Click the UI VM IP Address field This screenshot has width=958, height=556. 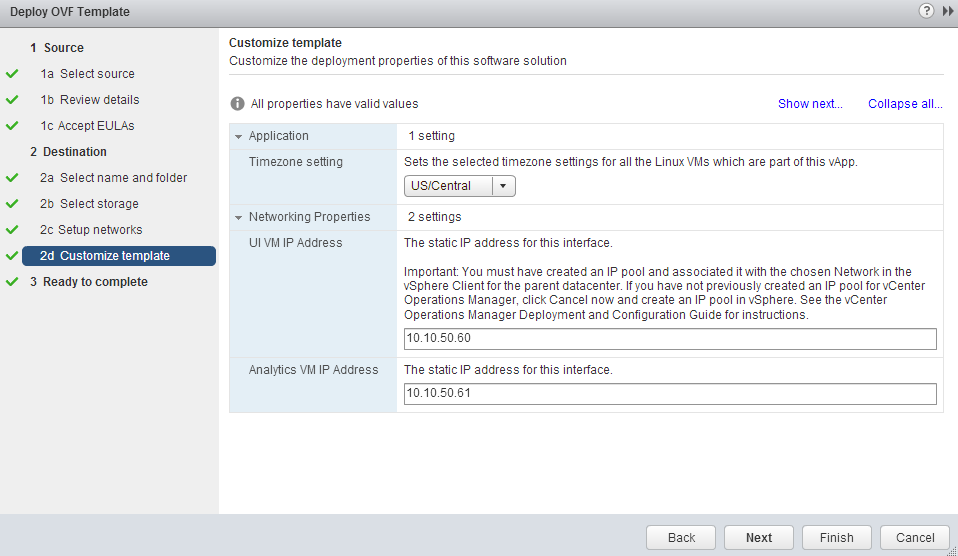[669, 339]
